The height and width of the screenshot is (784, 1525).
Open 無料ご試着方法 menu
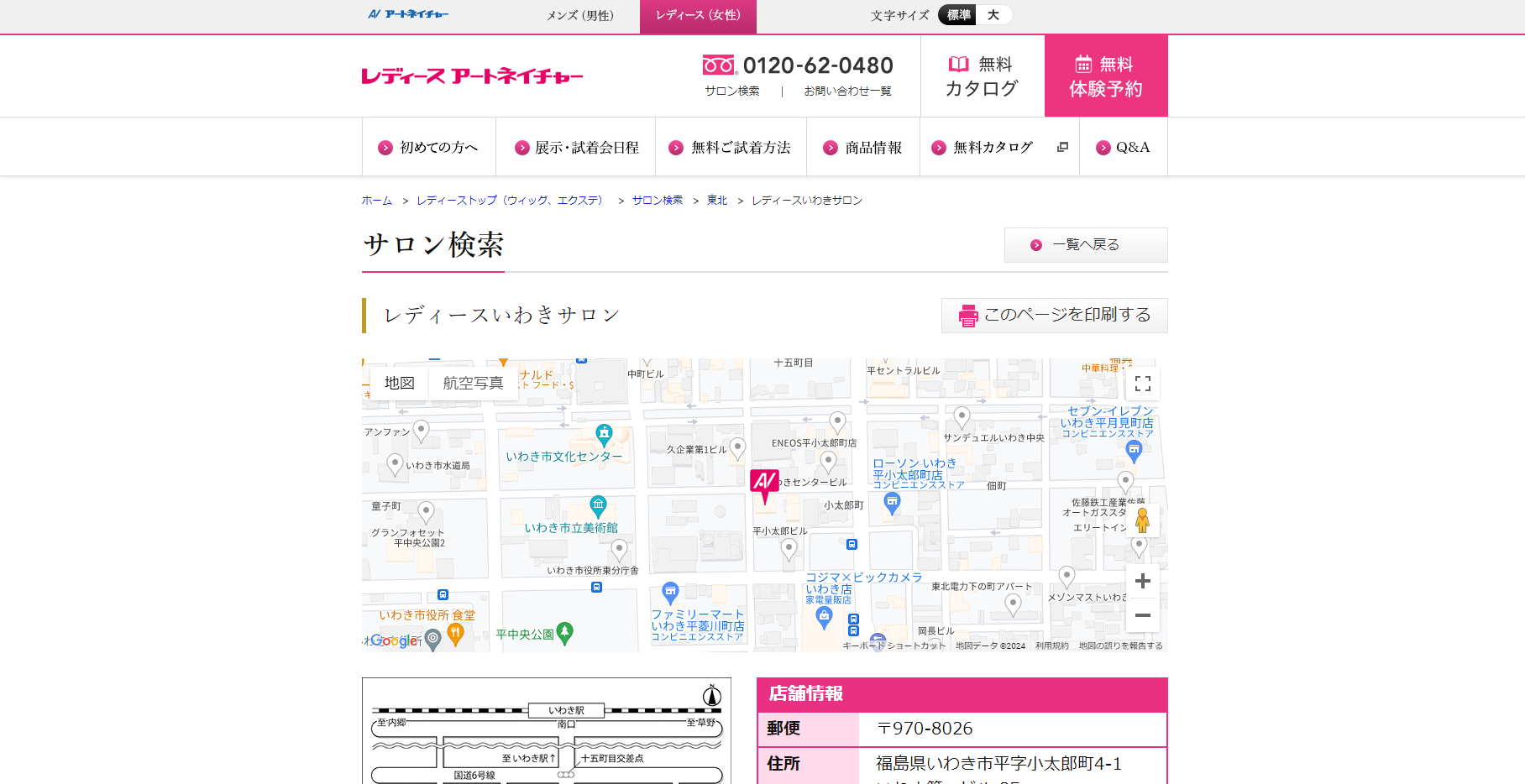coord(731,147)
